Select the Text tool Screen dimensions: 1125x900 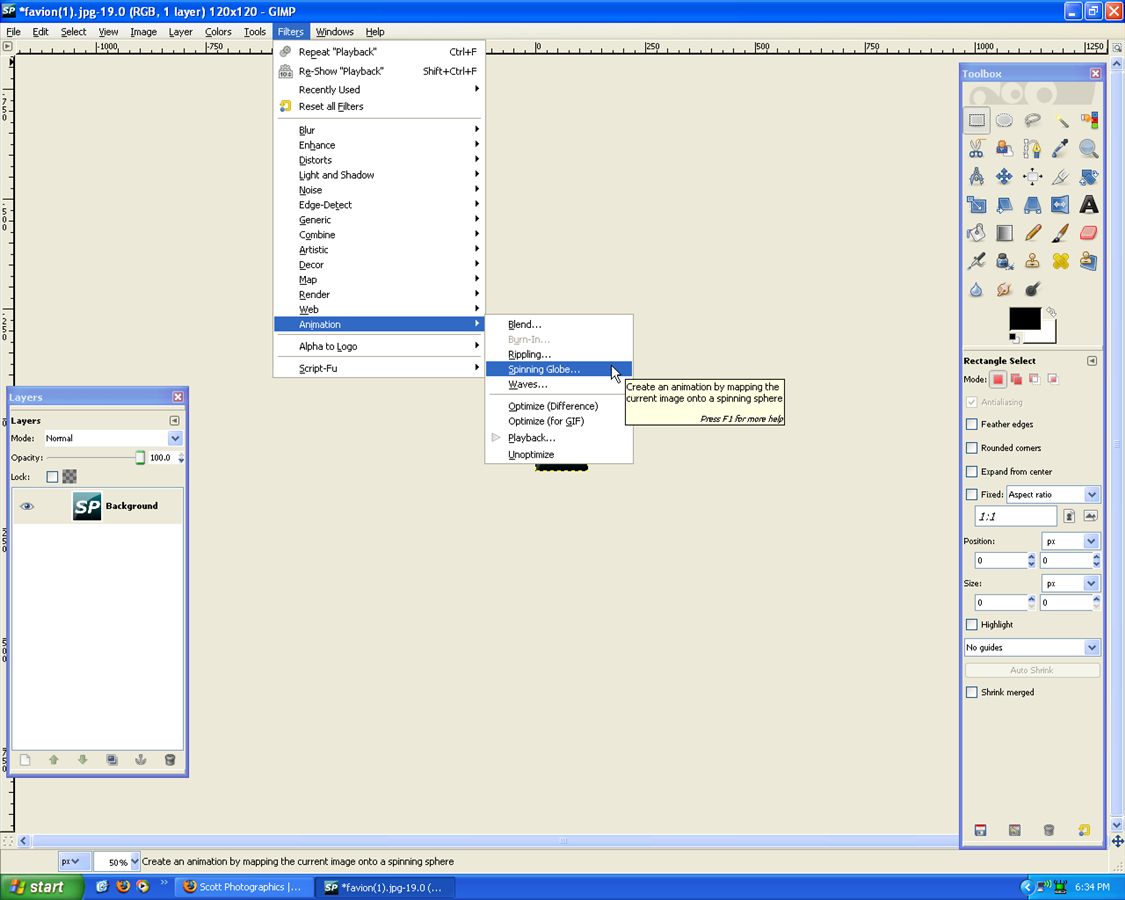tap(1088, 205)
